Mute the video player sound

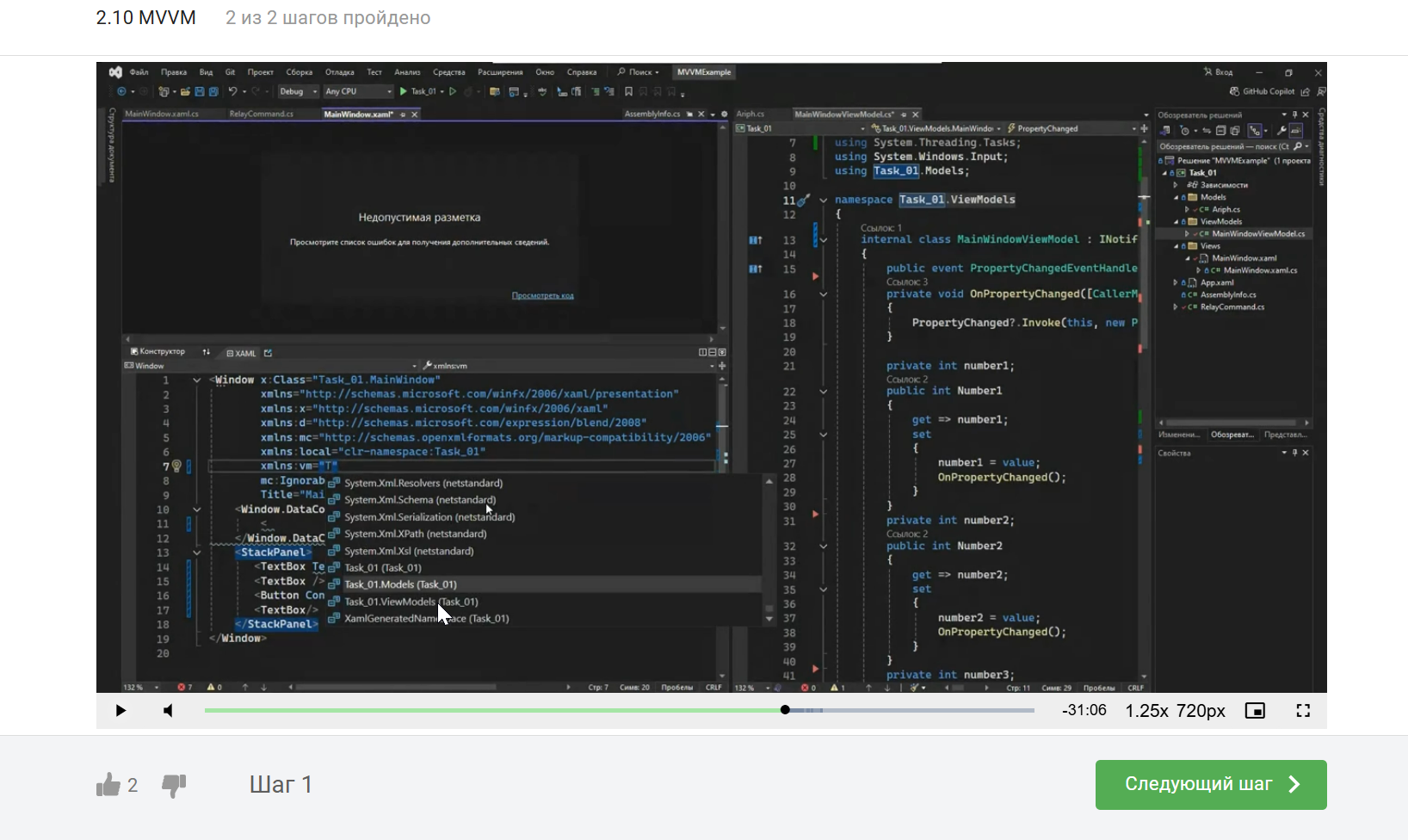pos(169,711)
